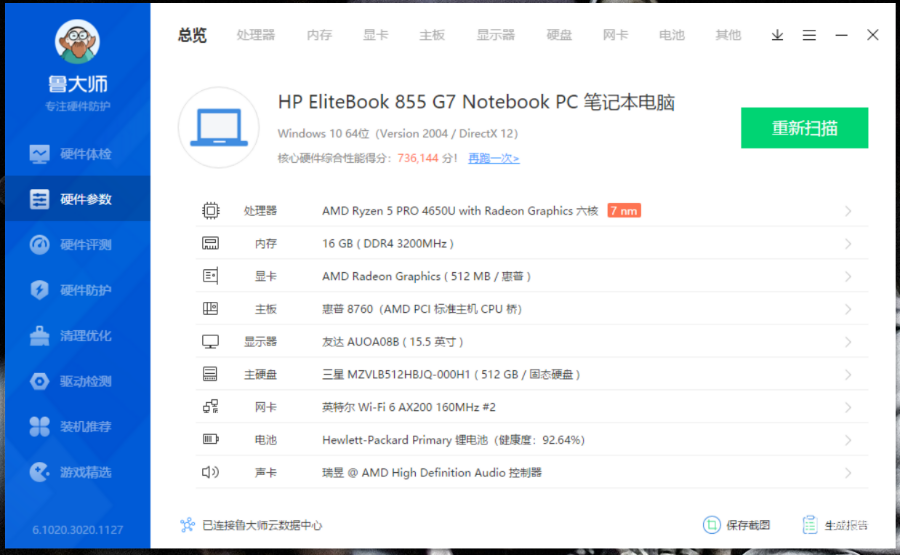Image resolution: width=900 pixels, height=555 pixels.
Task: Open 游戏精选 games section
Action: 77,472
